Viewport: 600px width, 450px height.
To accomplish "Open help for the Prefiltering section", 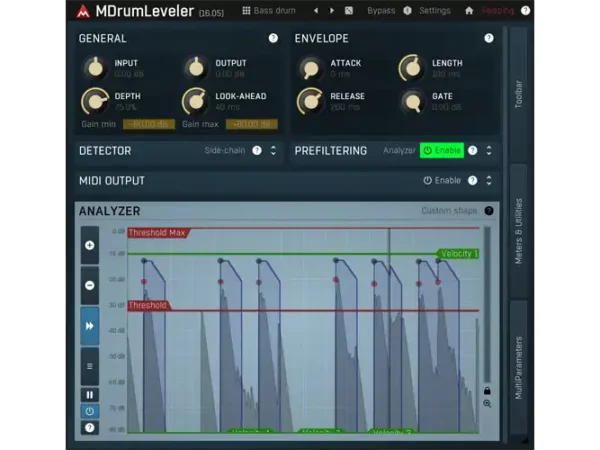I will point(473,150).
